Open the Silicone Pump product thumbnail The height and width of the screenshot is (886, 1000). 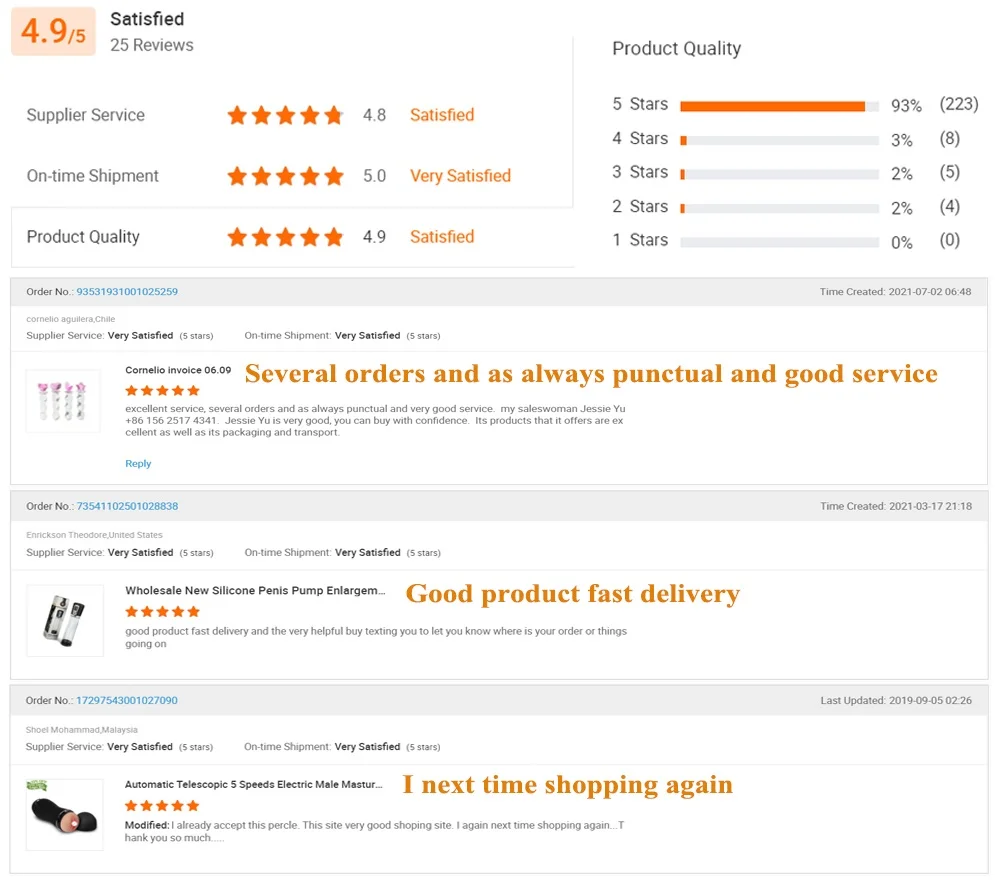[x=65, y=620]
